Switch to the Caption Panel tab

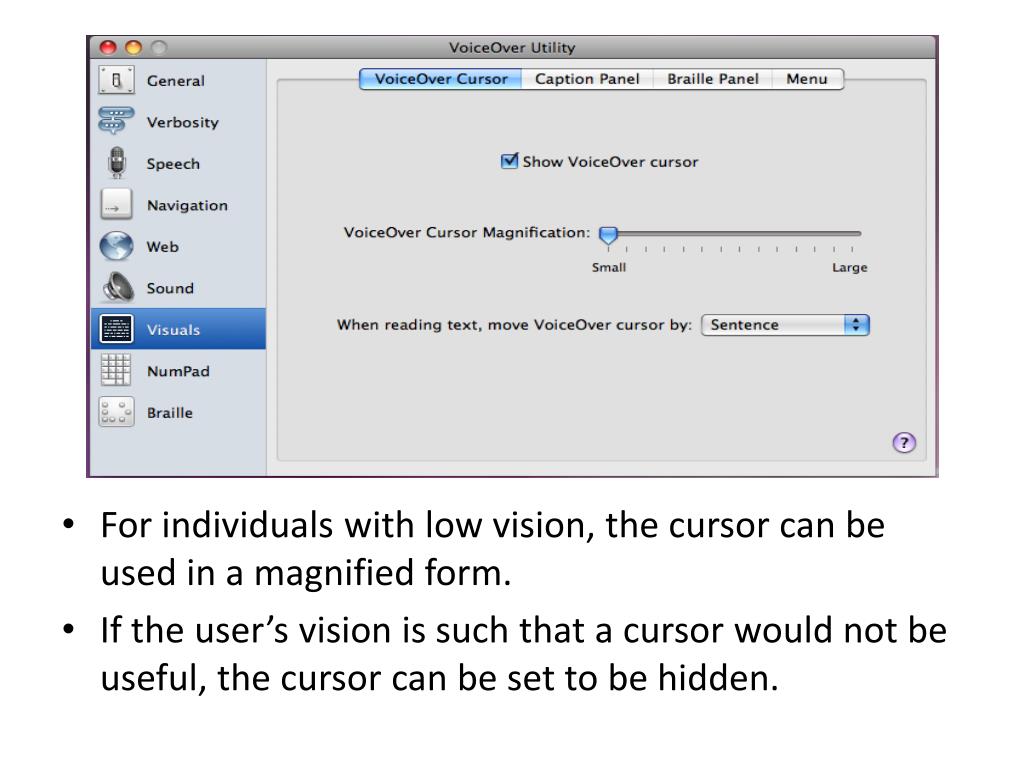[587, 79]
